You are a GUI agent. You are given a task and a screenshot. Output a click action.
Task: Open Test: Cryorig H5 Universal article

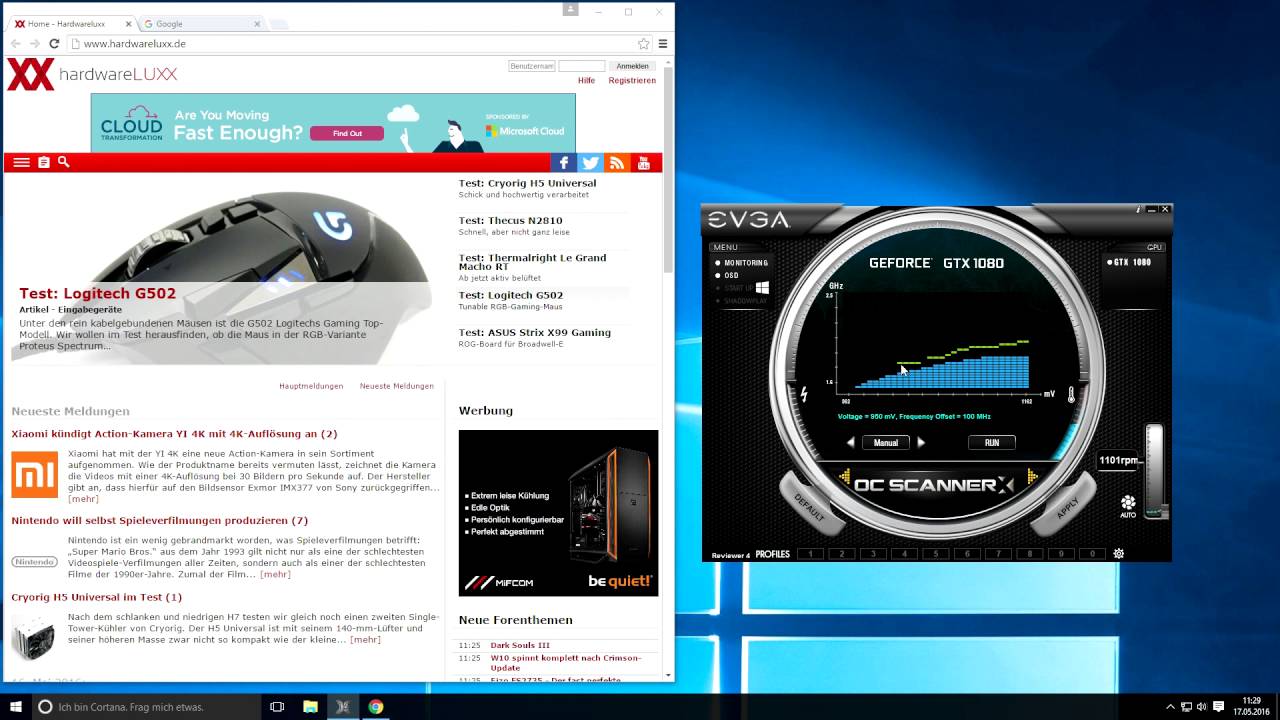(527, 183)
